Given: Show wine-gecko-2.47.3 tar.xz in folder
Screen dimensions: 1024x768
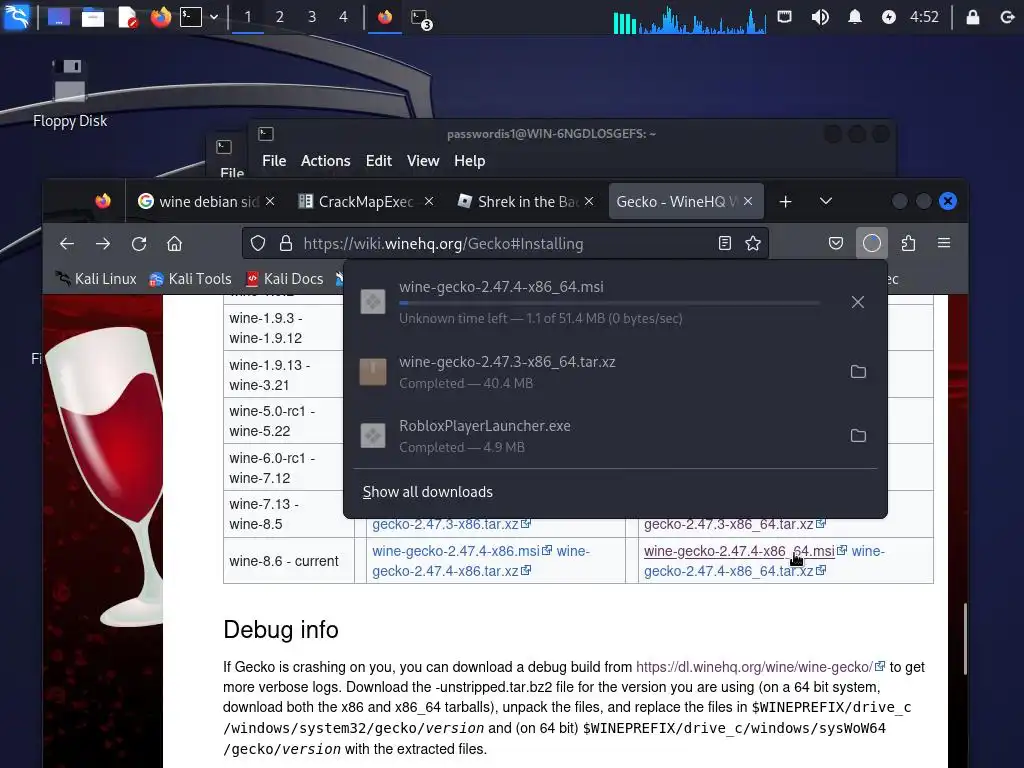Looking at the screenshot, I should pos(858,372).
